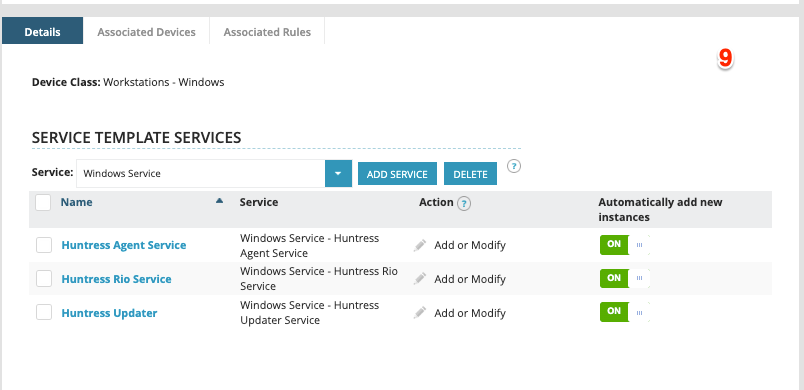
Task: Open the Huntress Agent Service link
Action: pos(124,245)
